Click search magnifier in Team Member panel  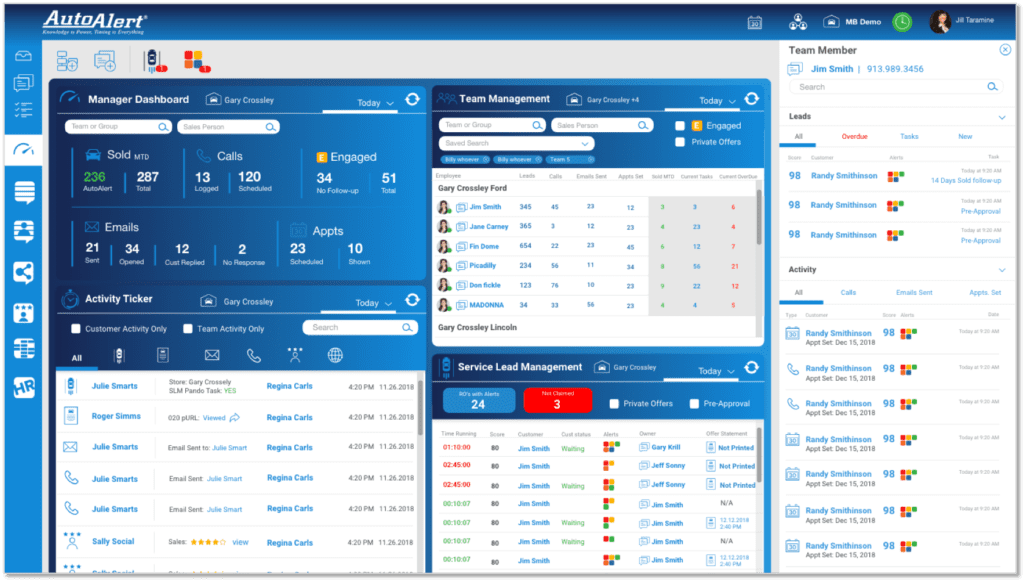[x=992, y=87]
